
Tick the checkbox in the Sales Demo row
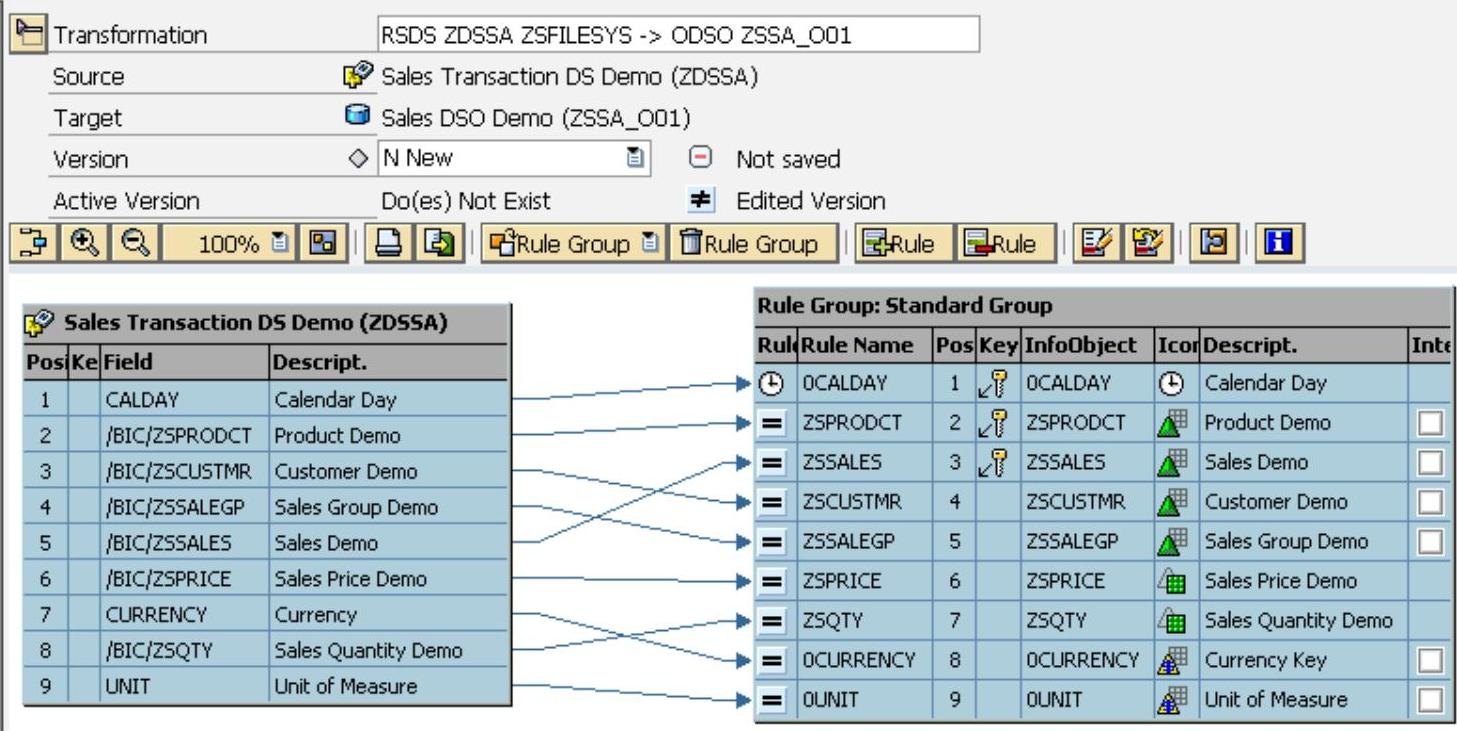click(x=1431, y=462)
